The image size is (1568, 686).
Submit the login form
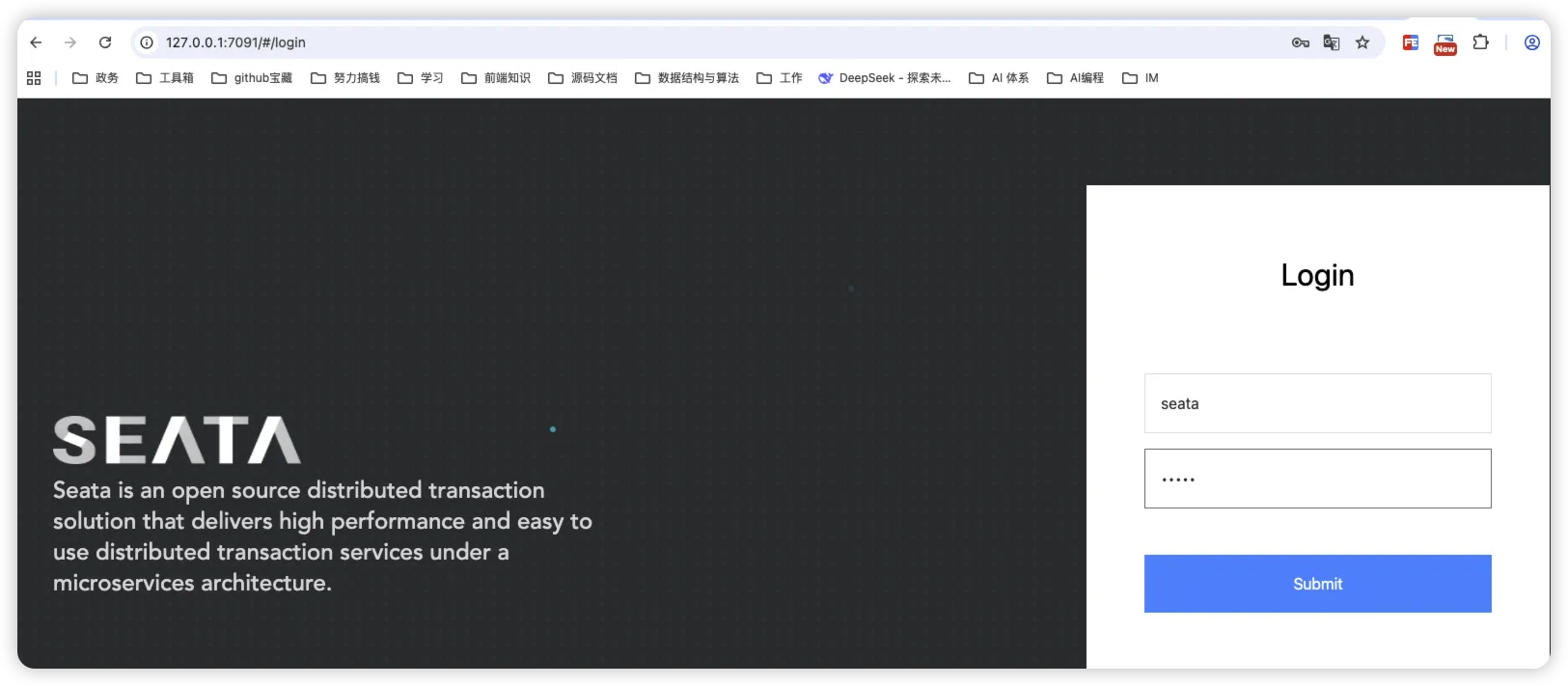click(1317, 584)
